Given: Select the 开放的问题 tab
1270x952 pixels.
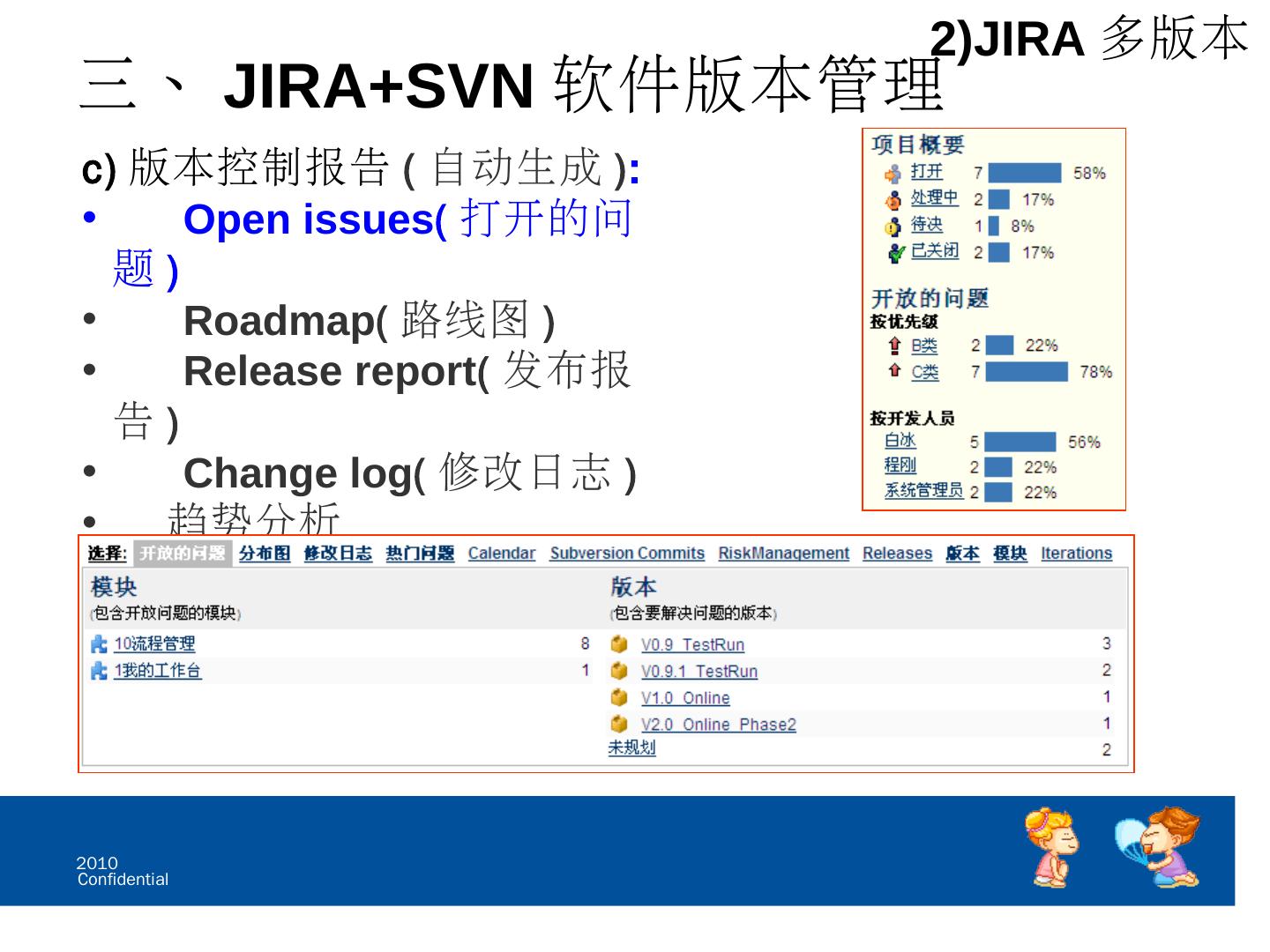Looking at the screenshot, I should point(183,553).
